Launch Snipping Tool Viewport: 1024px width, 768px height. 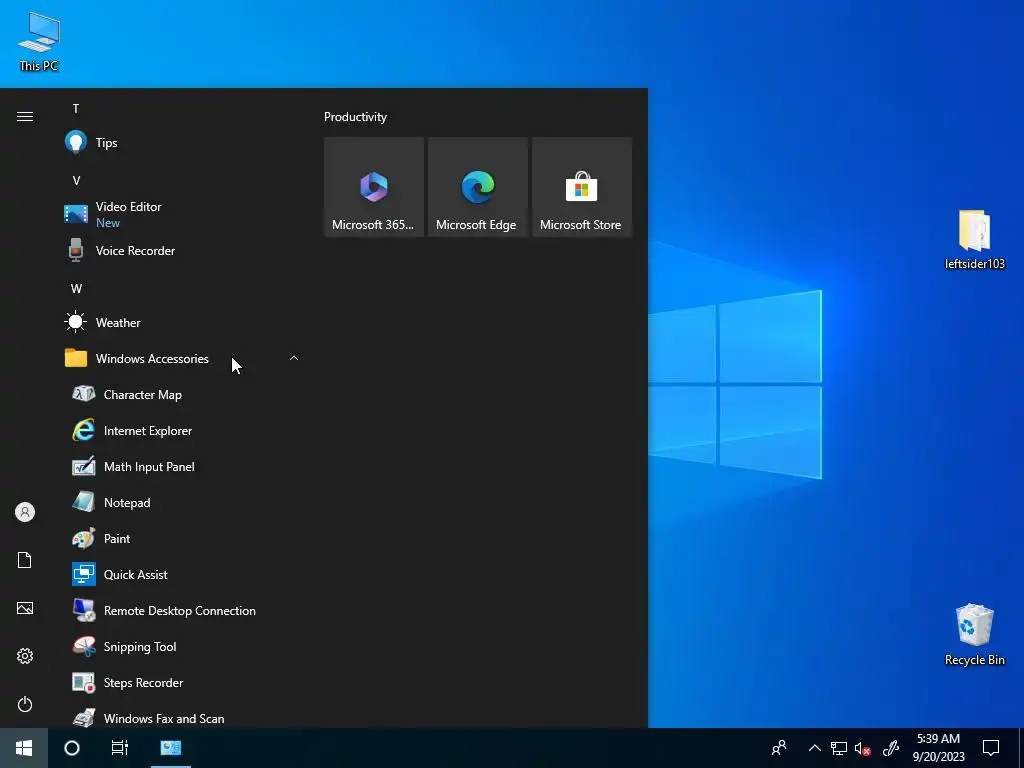[x=181, y=647]
